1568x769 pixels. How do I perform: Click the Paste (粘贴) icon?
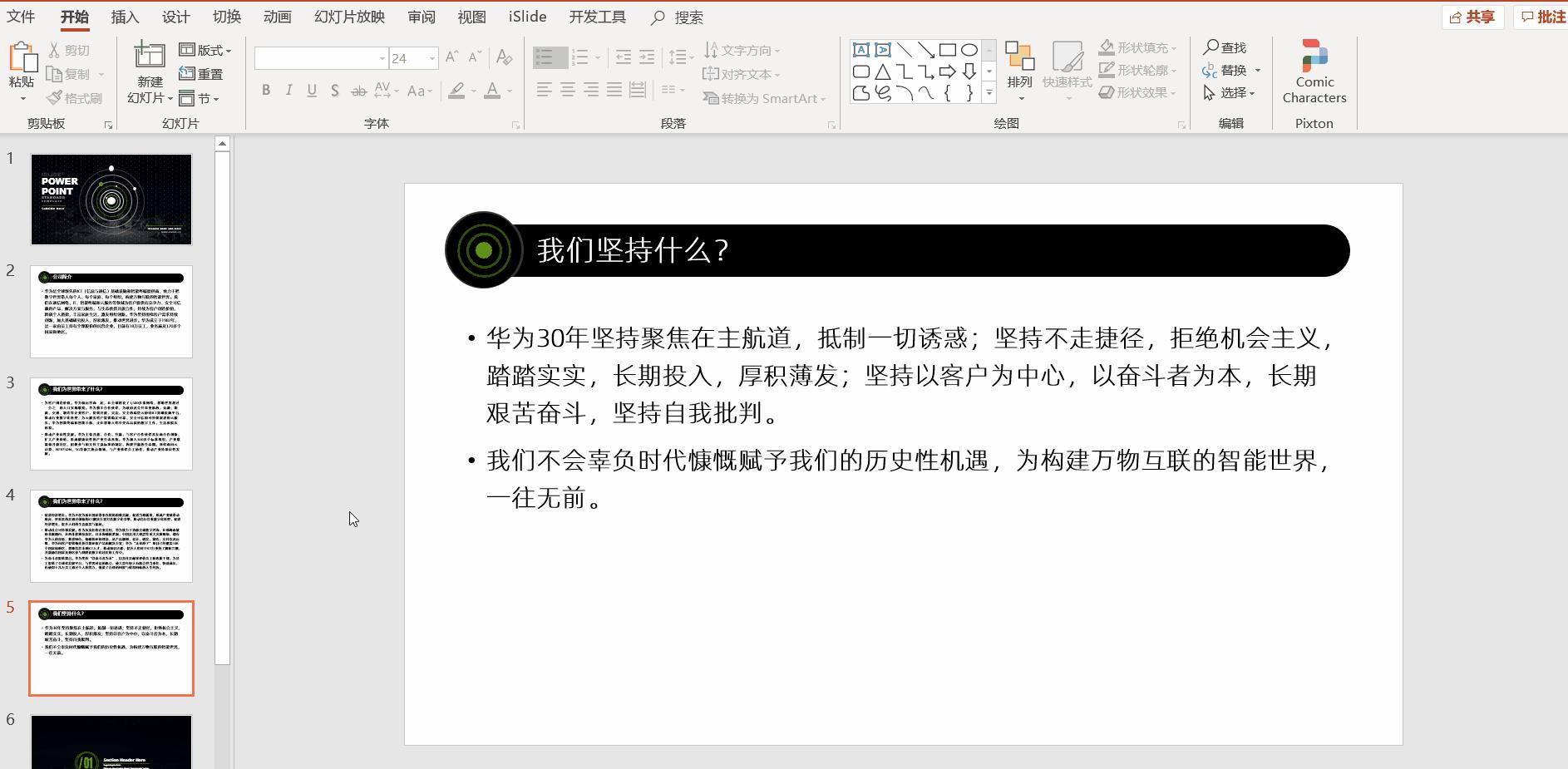click(x=22, y=57)
